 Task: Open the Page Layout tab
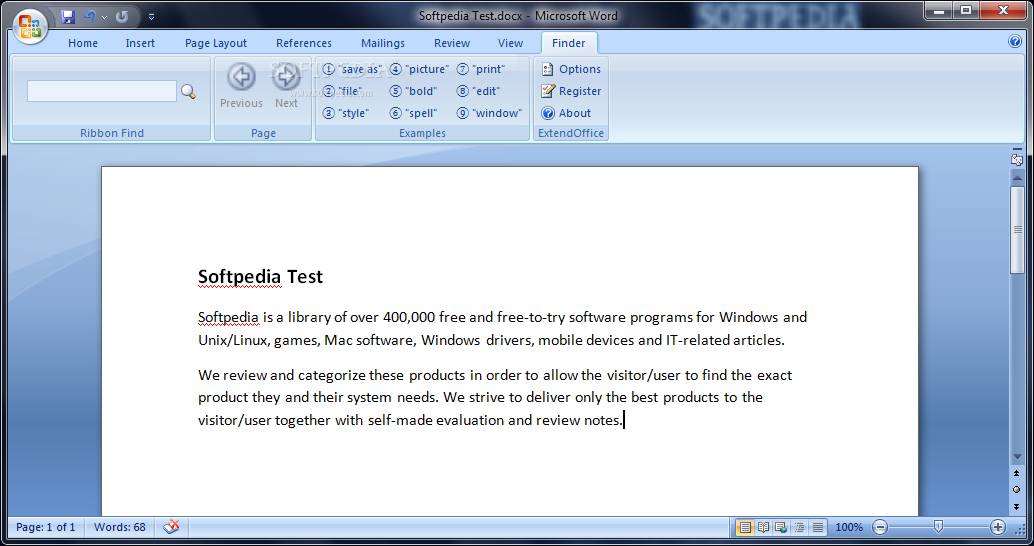pyautogui.click(x=216, y=43)
